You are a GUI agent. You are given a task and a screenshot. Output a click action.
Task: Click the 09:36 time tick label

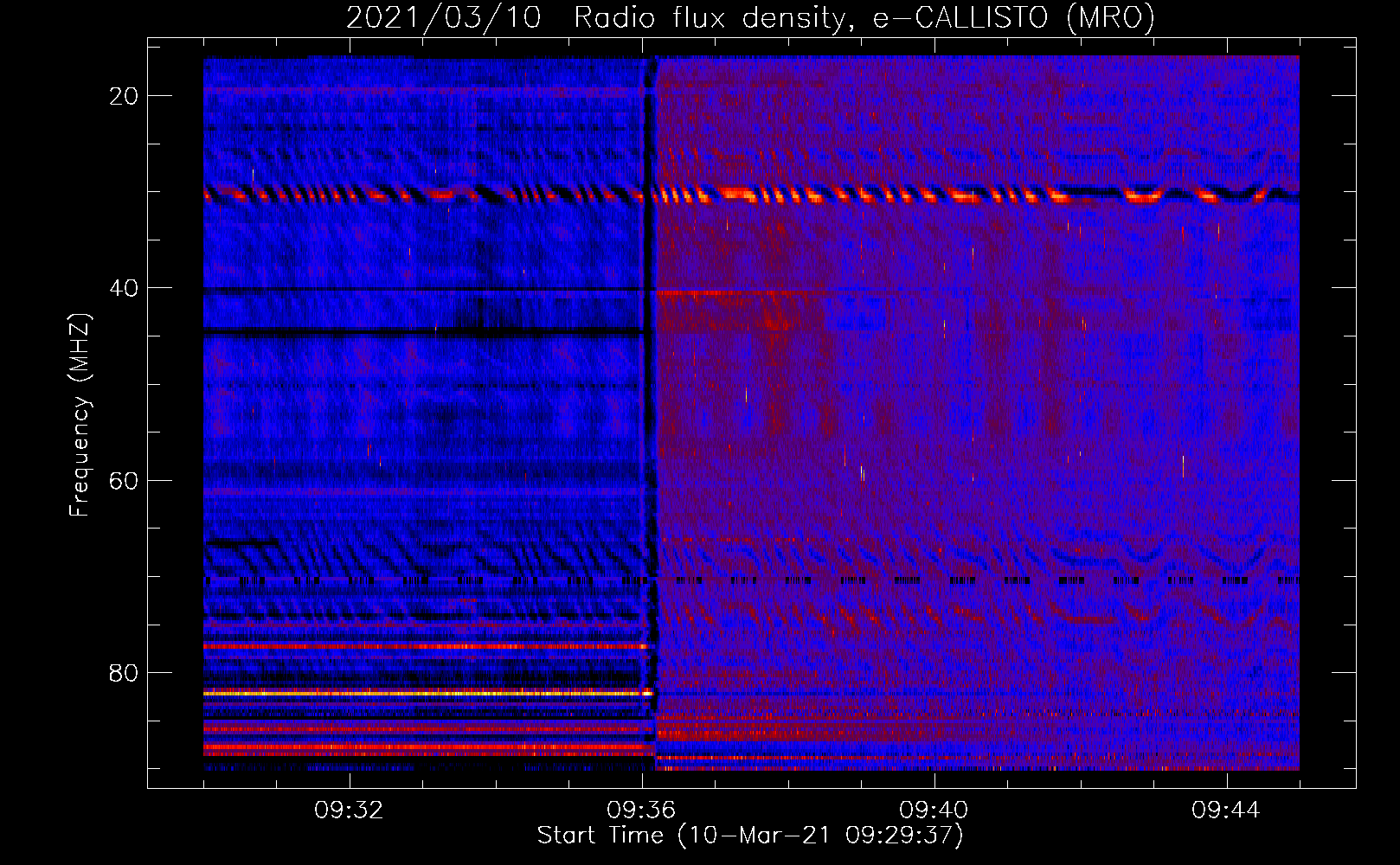tap(641, 811)
